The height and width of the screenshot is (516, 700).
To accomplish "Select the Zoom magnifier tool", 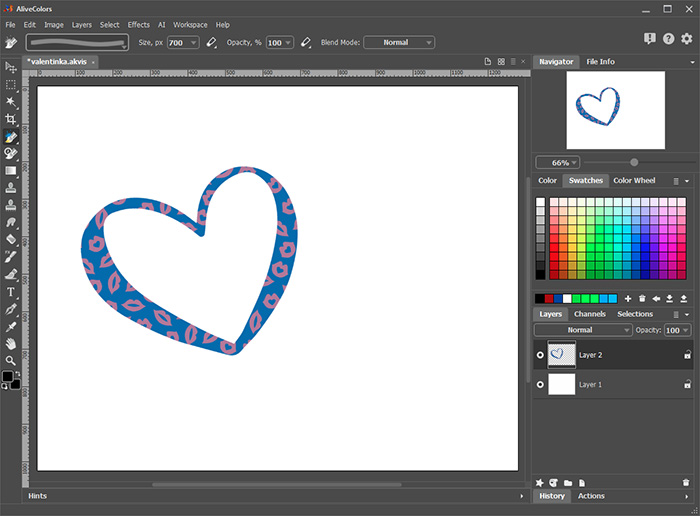I will click(x=10, y=361).
